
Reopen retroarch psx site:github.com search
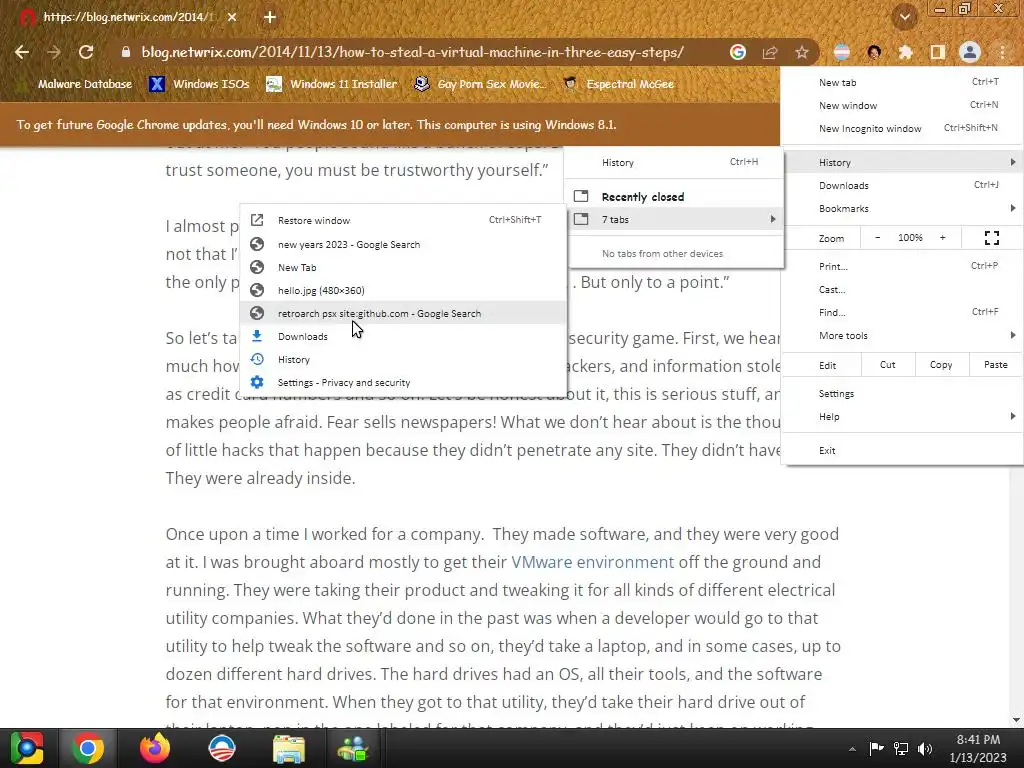(403, 313)
